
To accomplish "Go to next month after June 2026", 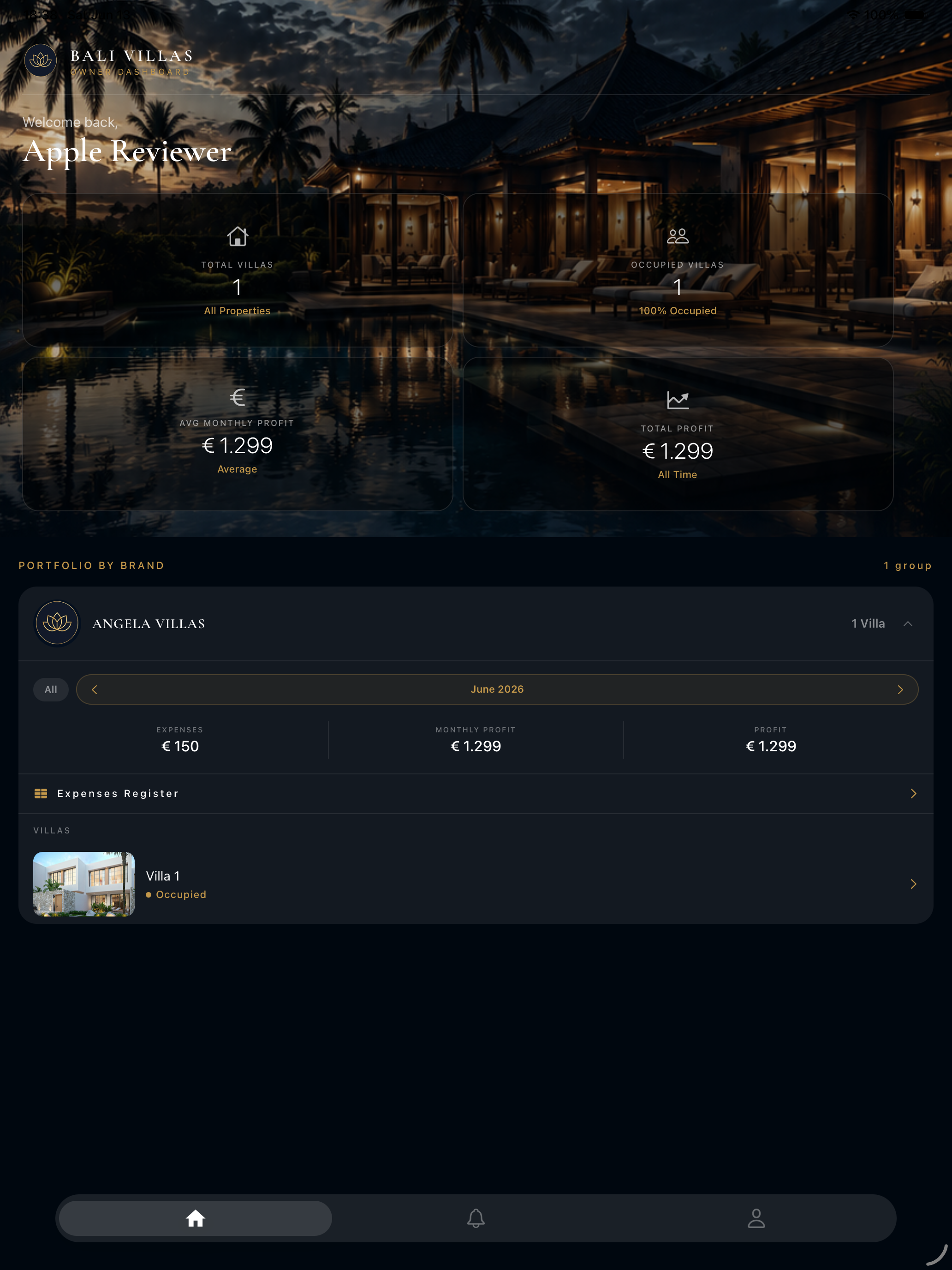I will [x=900, y=689].
